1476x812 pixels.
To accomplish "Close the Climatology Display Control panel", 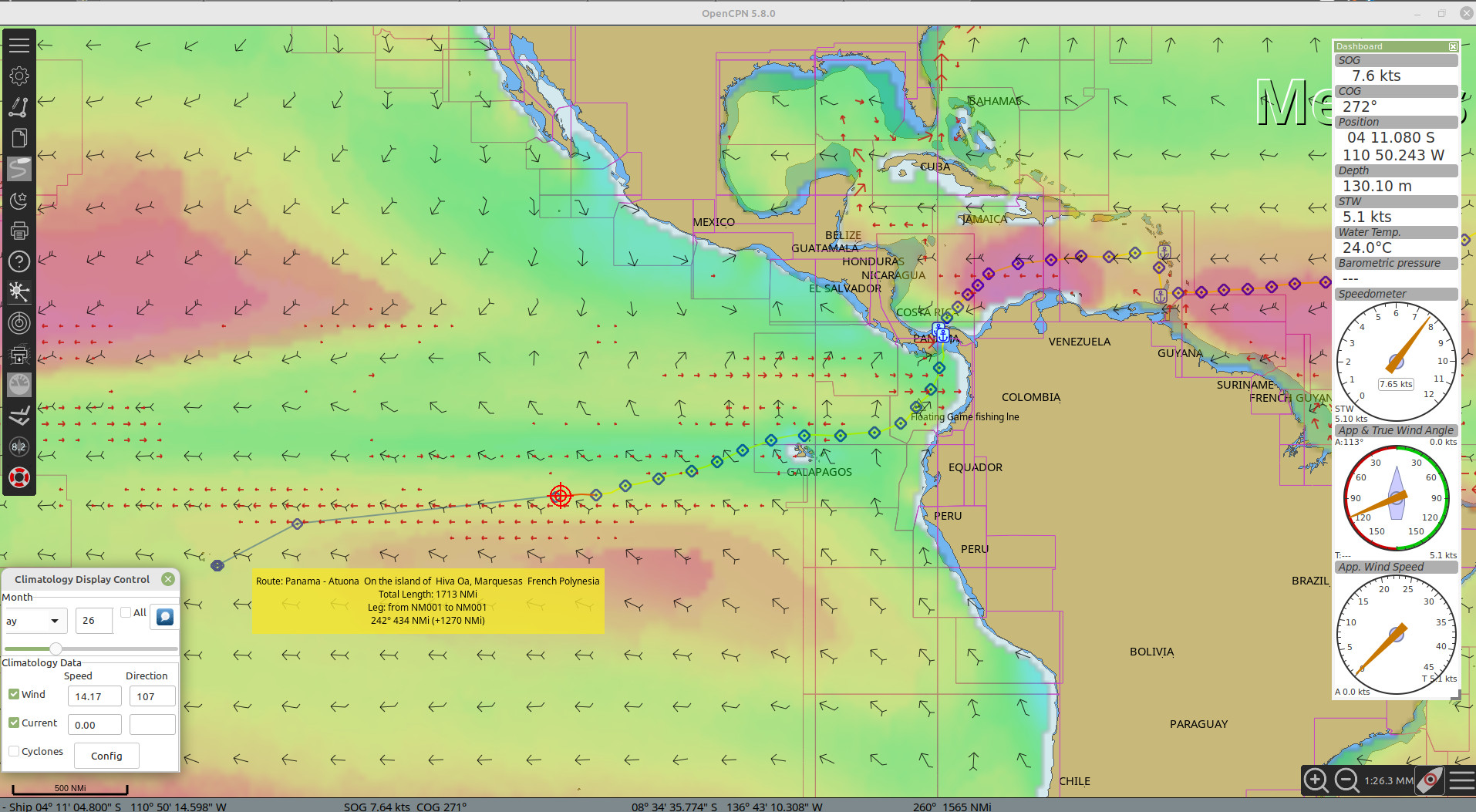I will coord(168,579).
